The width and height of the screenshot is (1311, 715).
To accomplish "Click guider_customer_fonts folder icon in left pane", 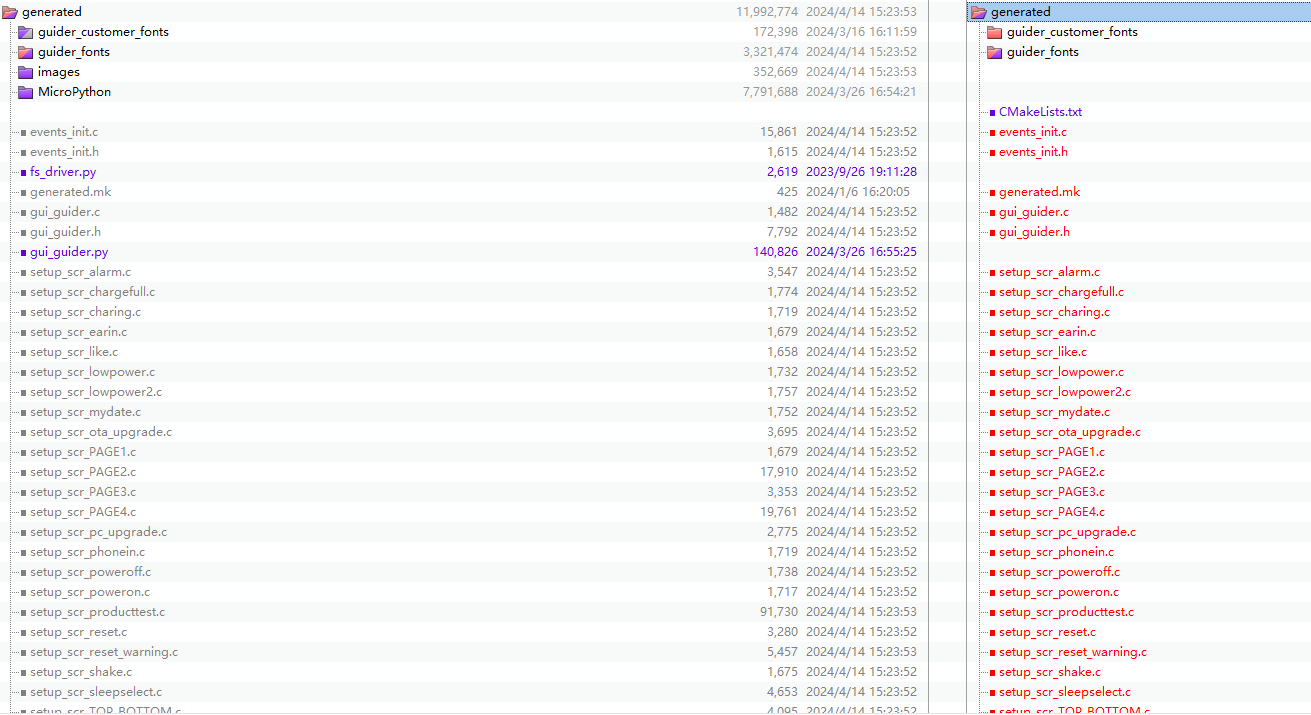I will point(26,32).
